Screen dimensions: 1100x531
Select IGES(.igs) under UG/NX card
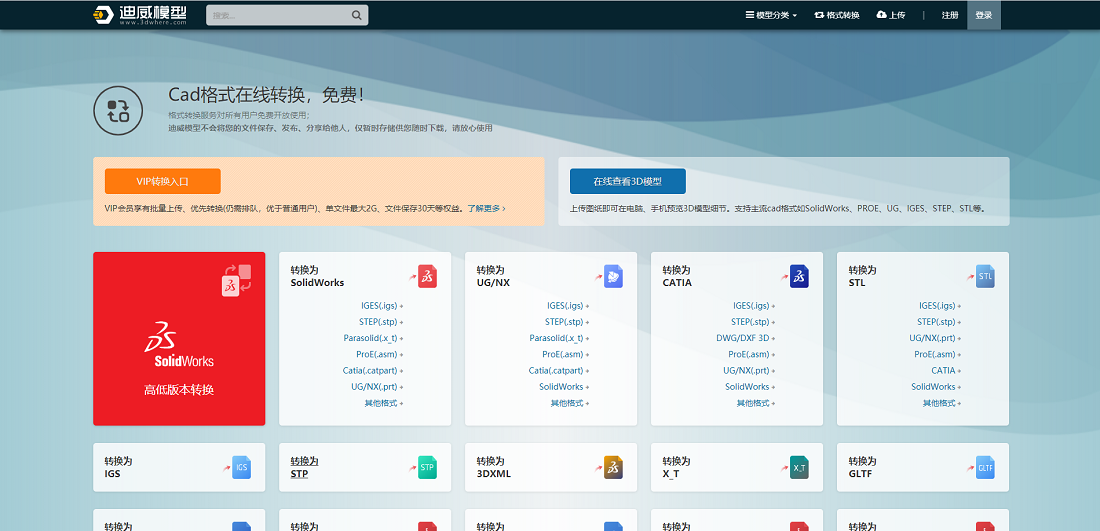[568, 306]
